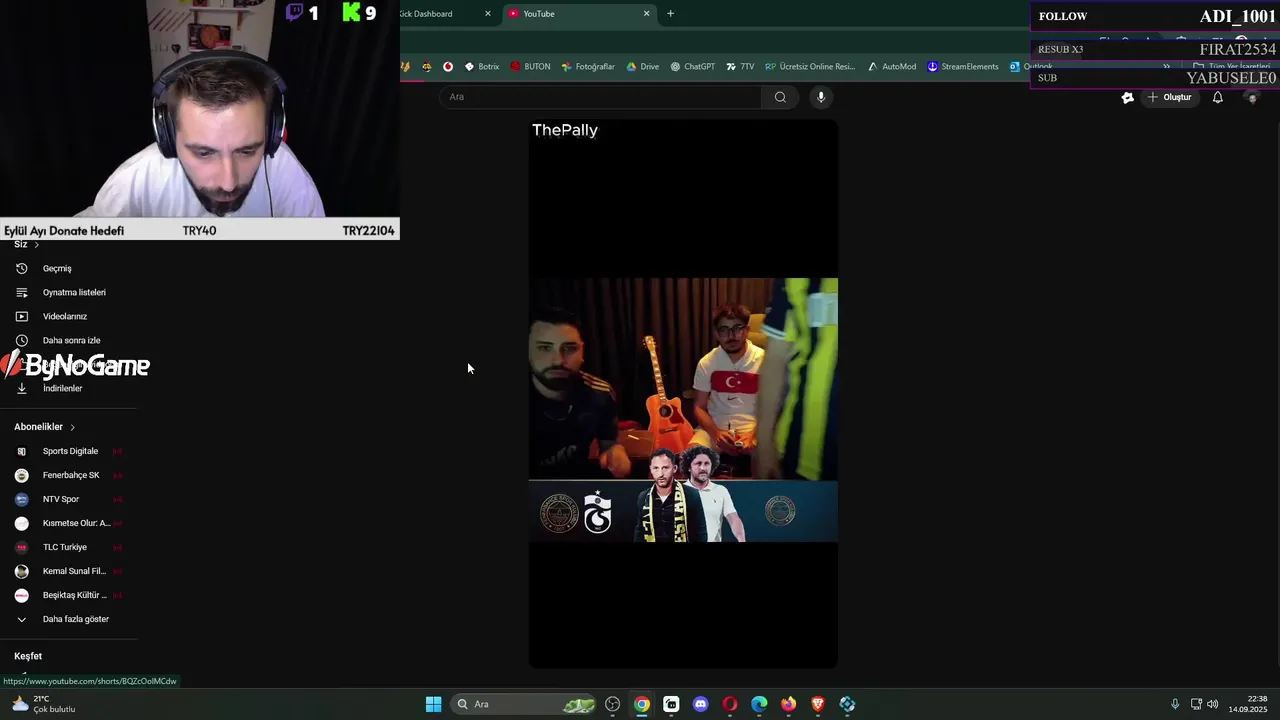Open Brave browser from taskbar

pyautogui.click(x=818, y=704)
